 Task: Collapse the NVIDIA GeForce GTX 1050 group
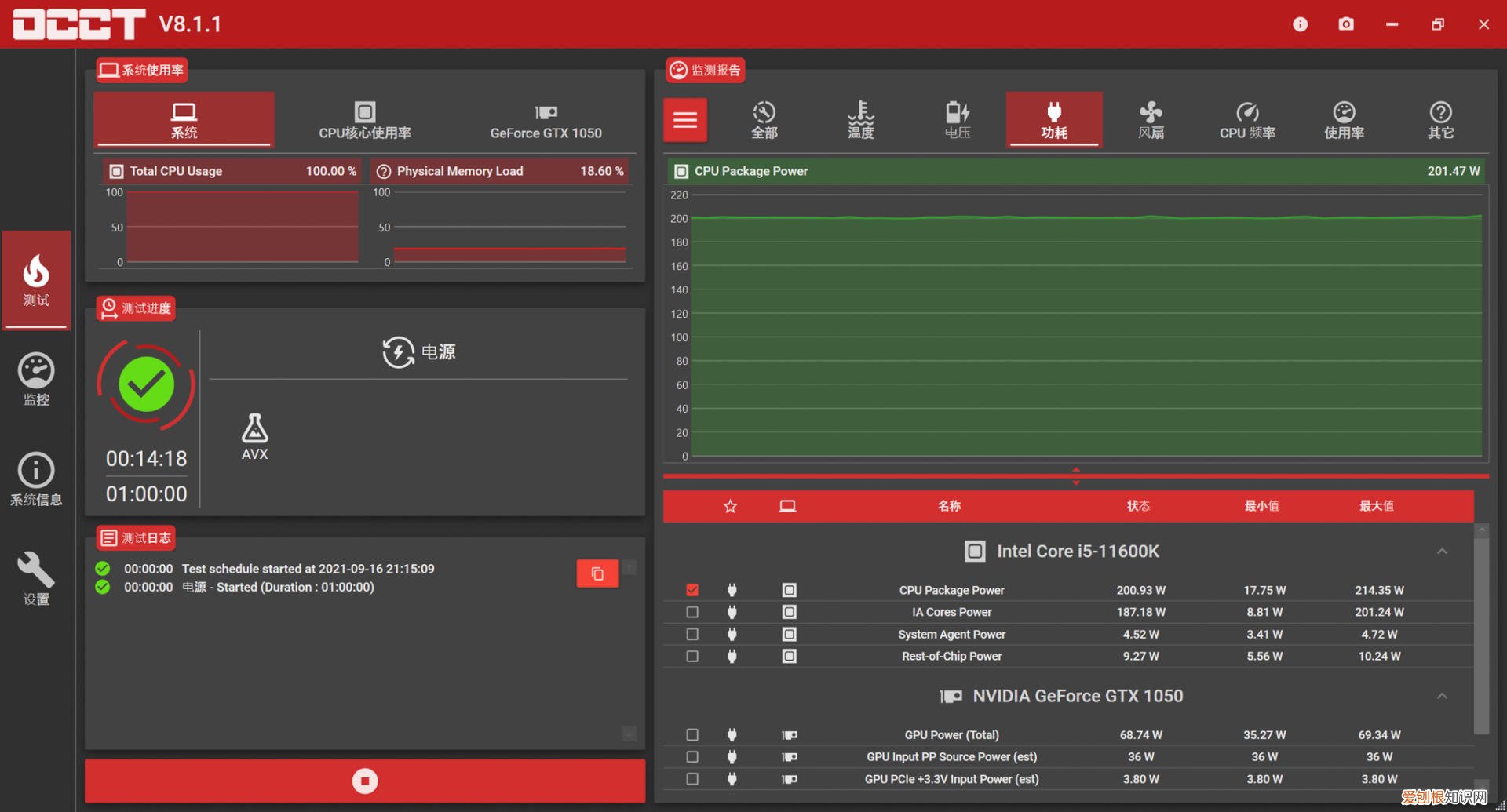tap(1442, 696)
